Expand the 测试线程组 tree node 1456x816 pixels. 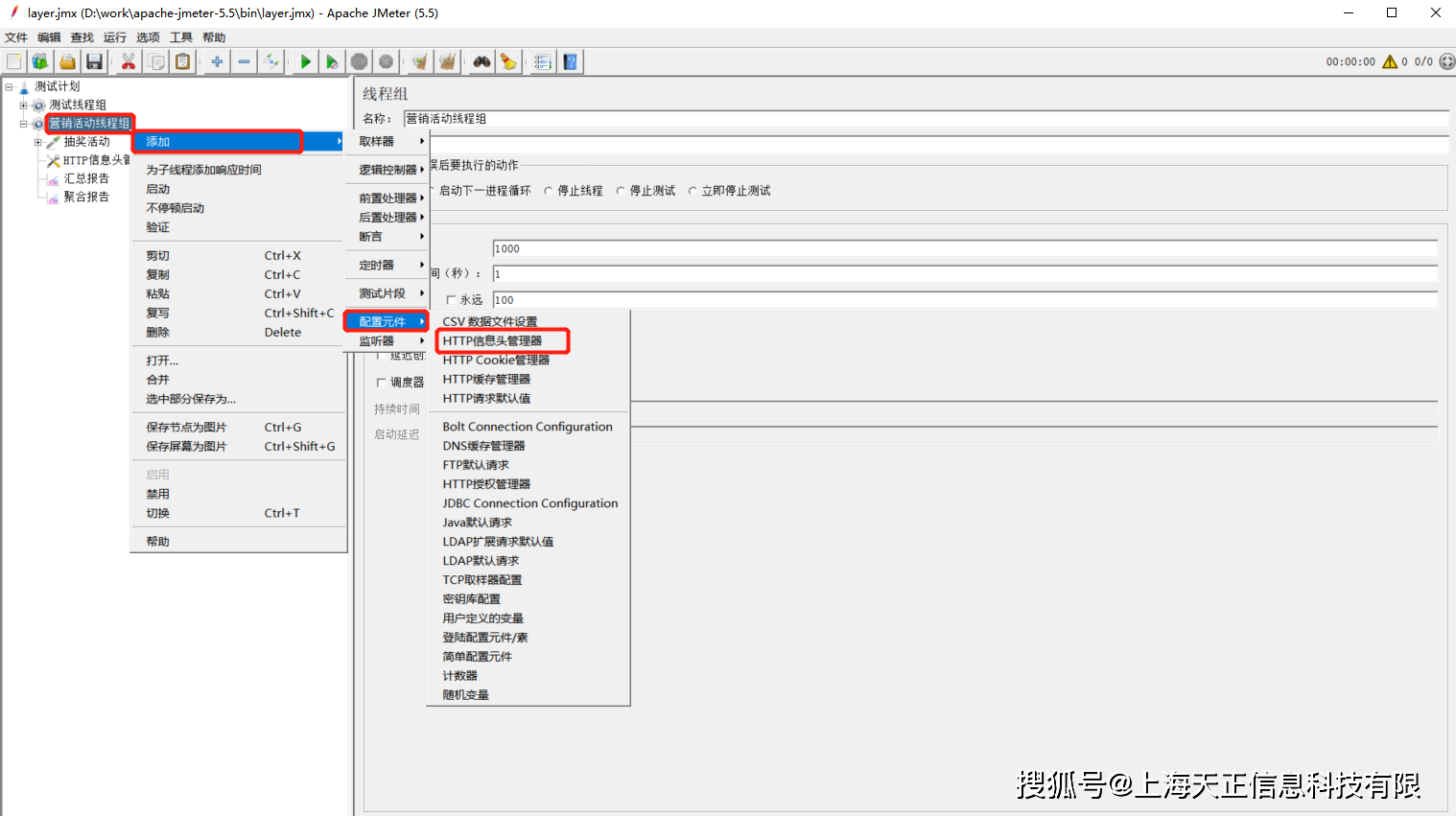tap(23, 105)
